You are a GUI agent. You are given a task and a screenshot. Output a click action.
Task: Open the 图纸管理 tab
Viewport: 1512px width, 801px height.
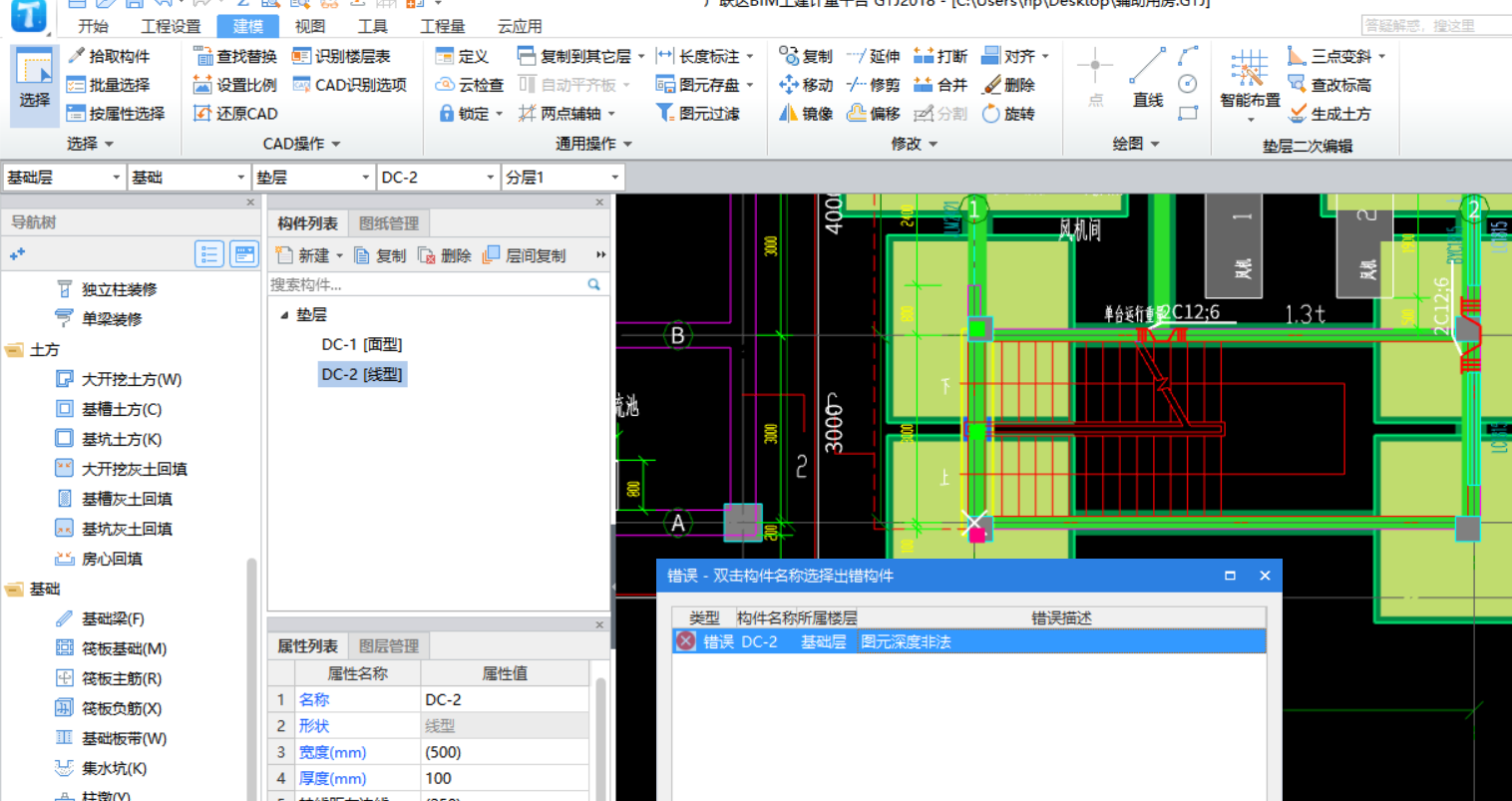(388, 223)
